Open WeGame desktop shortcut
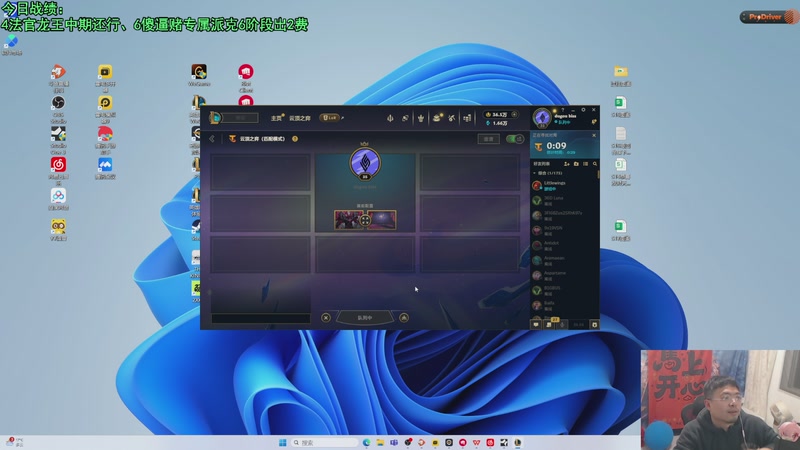The width and height of the screenshot is (800, 450). click(x=199, y=74)
